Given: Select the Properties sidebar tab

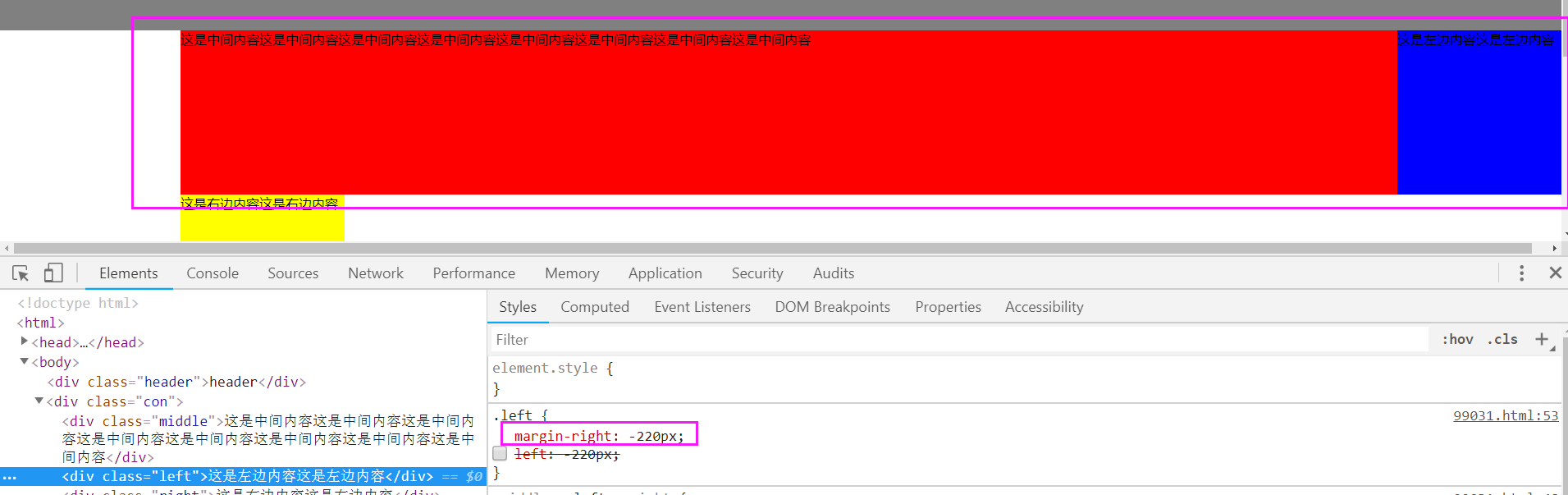Looking at the screenshot, I should (949, 307).
